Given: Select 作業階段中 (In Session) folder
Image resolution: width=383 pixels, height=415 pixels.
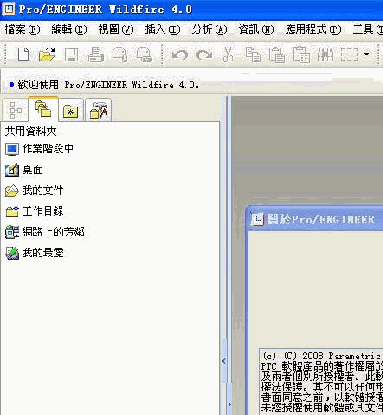Looking at the screenshot, I should click(x=39, y=149).
